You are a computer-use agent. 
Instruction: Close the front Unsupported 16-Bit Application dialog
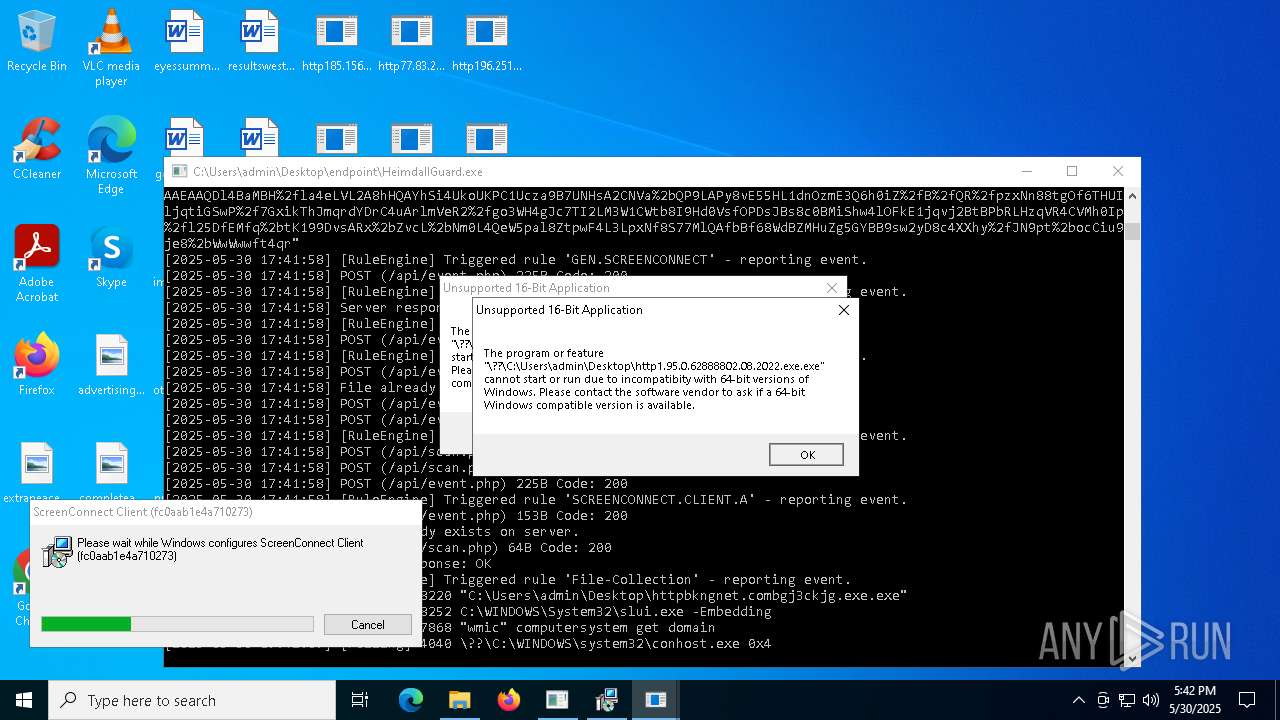[x=843, y=310]
